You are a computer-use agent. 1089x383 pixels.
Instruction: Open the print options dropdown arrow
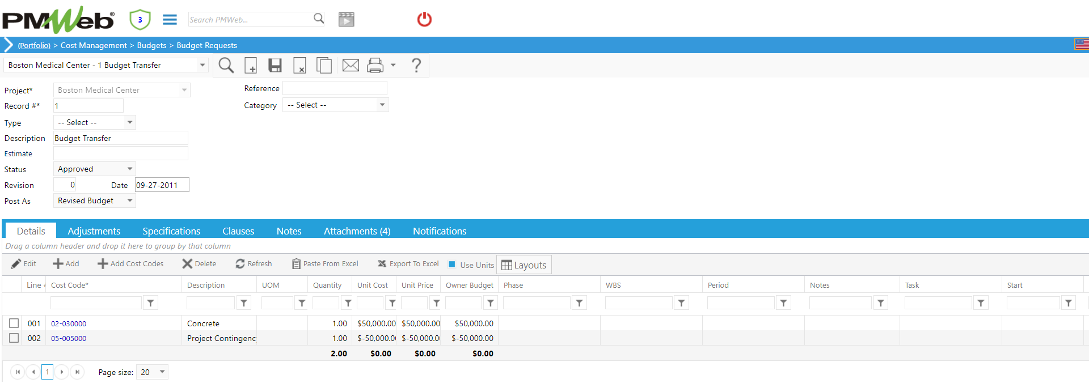393,65
